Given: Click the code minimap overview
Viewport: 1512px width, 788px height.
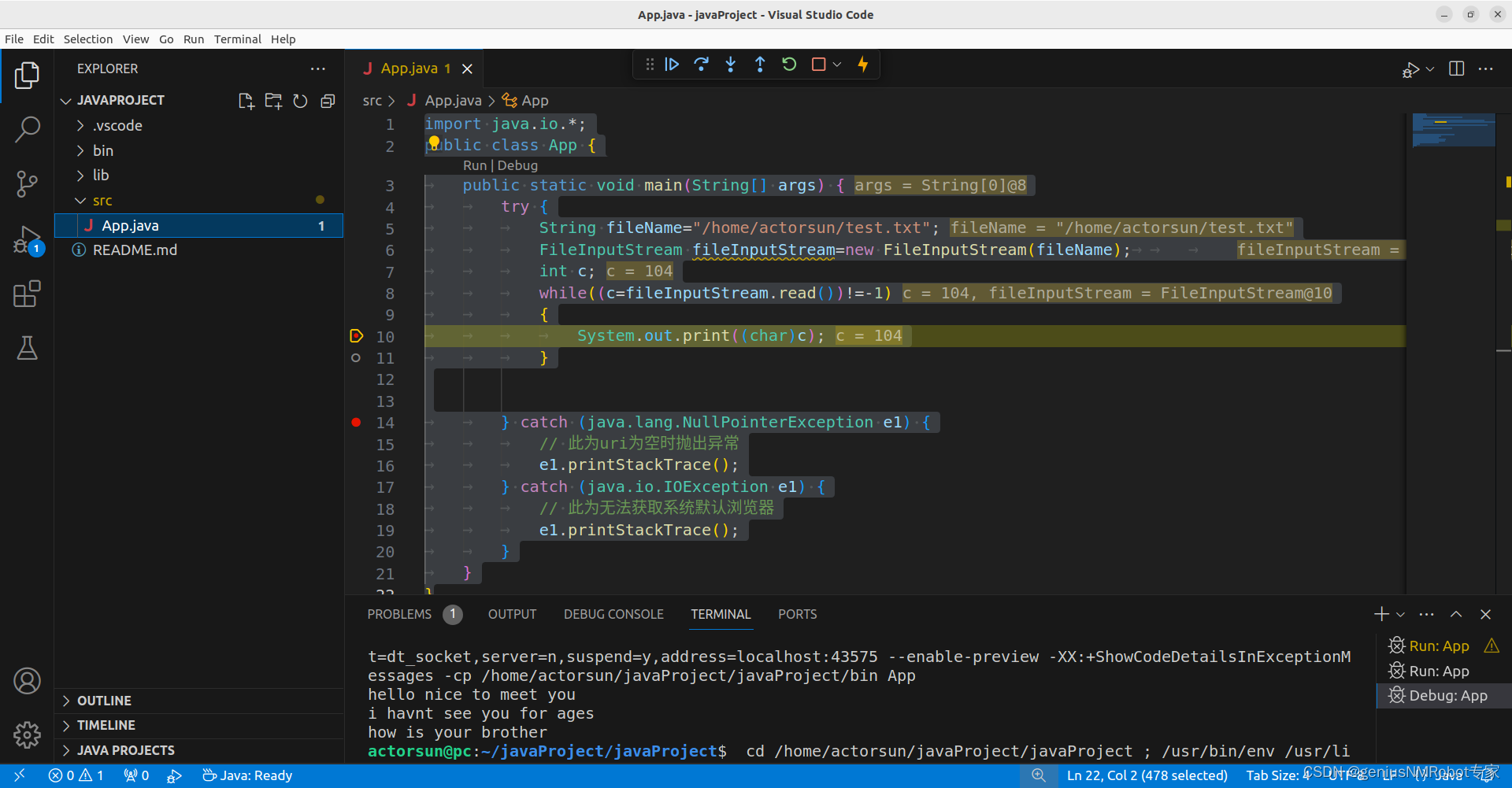Looking at the screenshot, I should click(x=1454, y=131).
